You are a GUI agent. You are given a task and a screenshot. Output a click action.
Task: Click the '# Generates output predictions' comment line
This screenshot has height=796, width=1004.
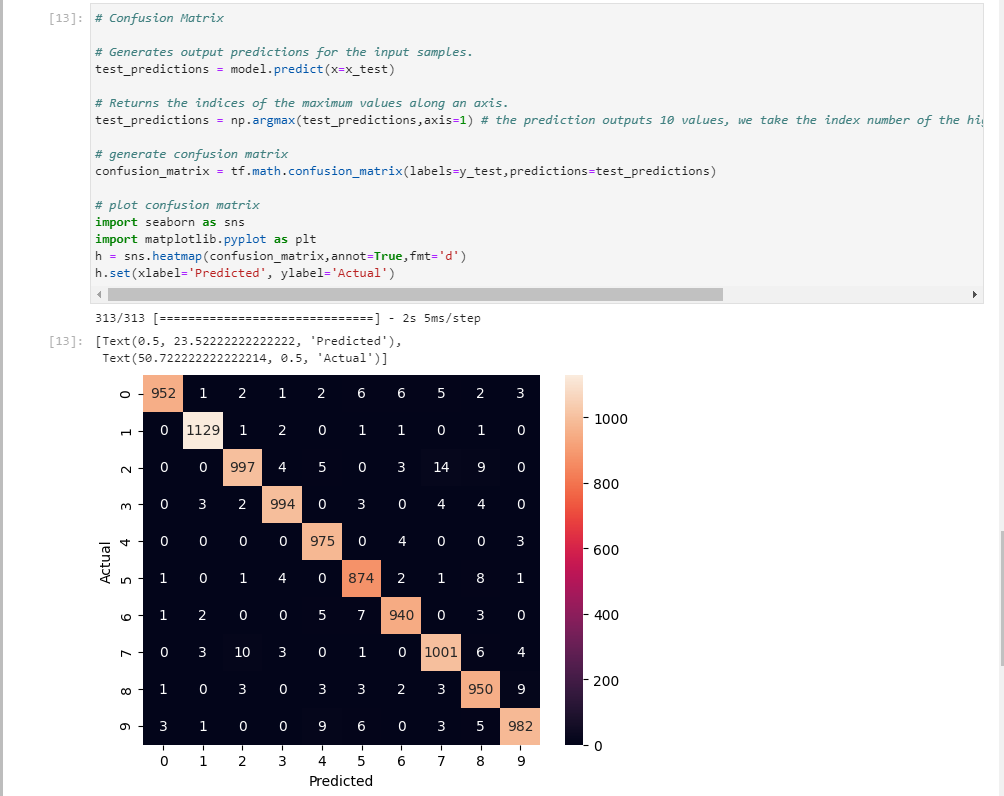284,53
